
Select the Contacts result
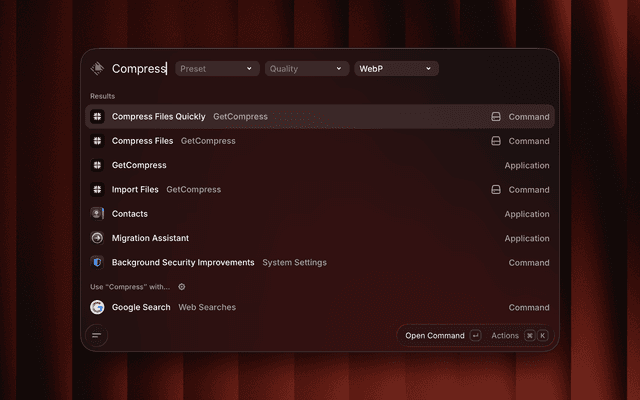(x=320, y=213)
